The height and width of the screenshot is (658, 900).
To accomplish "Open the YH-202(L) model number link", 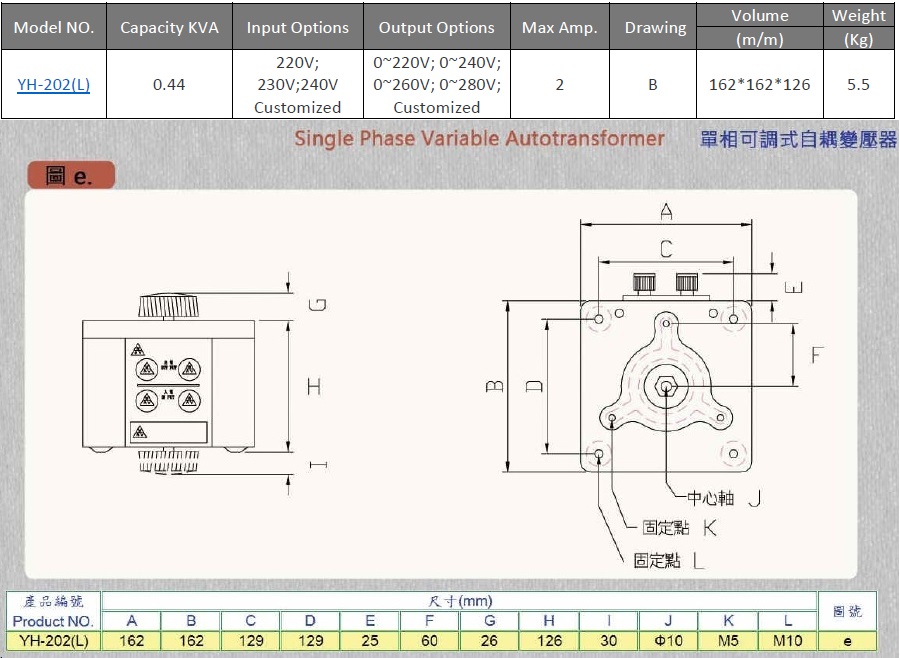I will coord(55,85).
